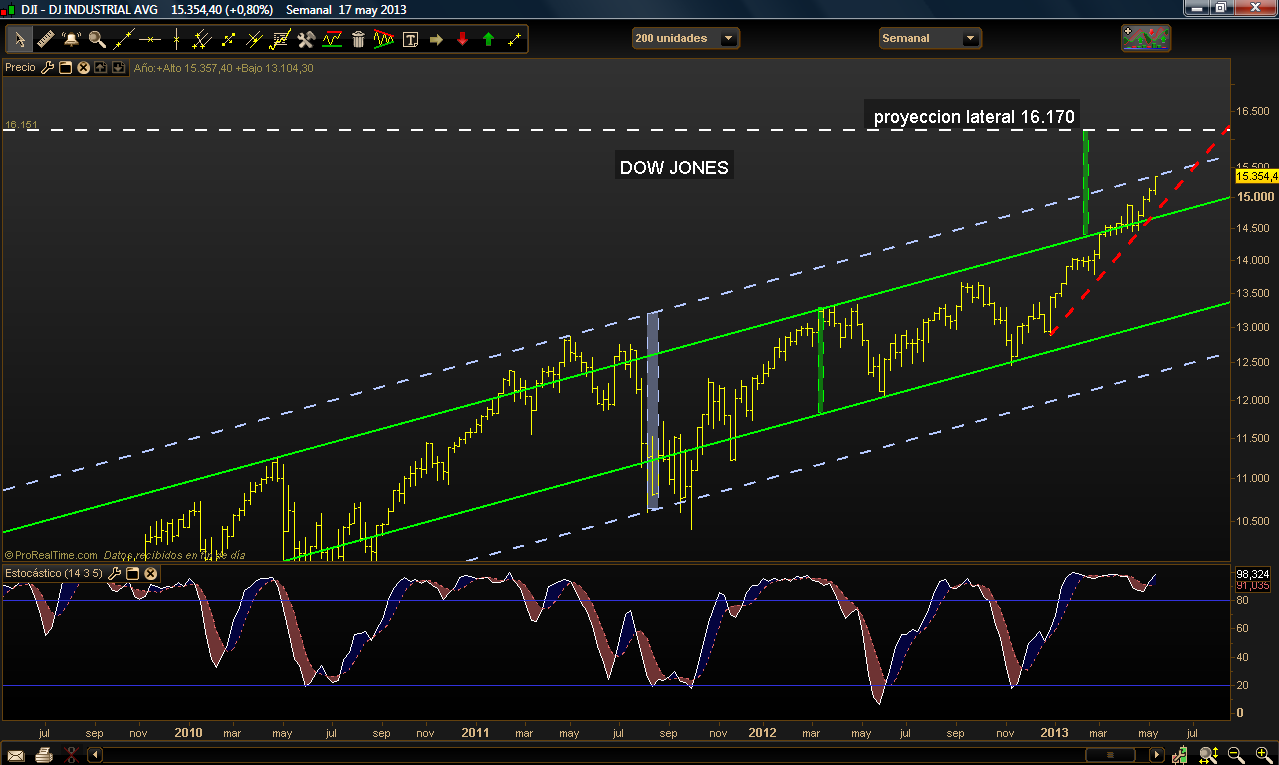Select the ruler measurement tool
The width and height of the screenshot is (1279, 765).
(45, 39)
